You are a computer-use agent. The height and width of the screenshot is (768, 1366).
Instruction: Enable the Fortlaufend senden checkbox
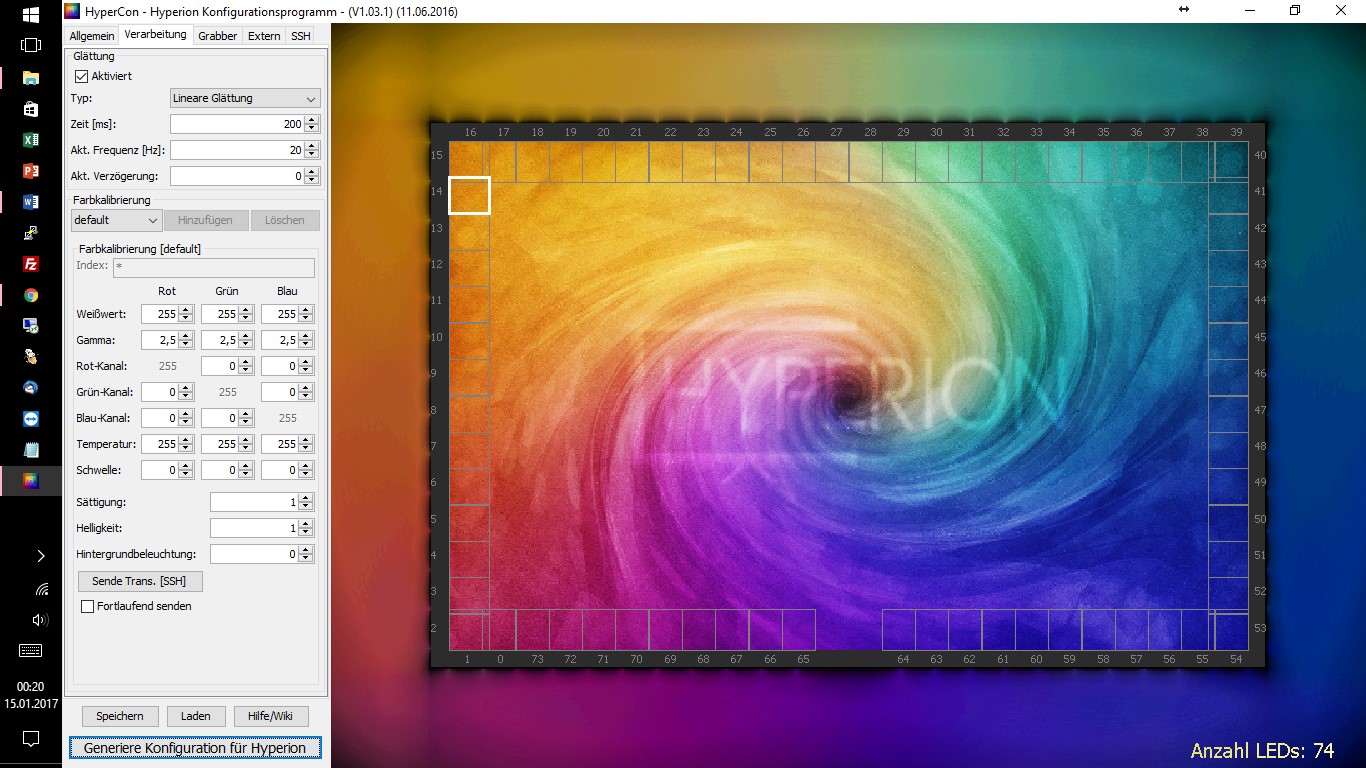(x=88, y=606)
